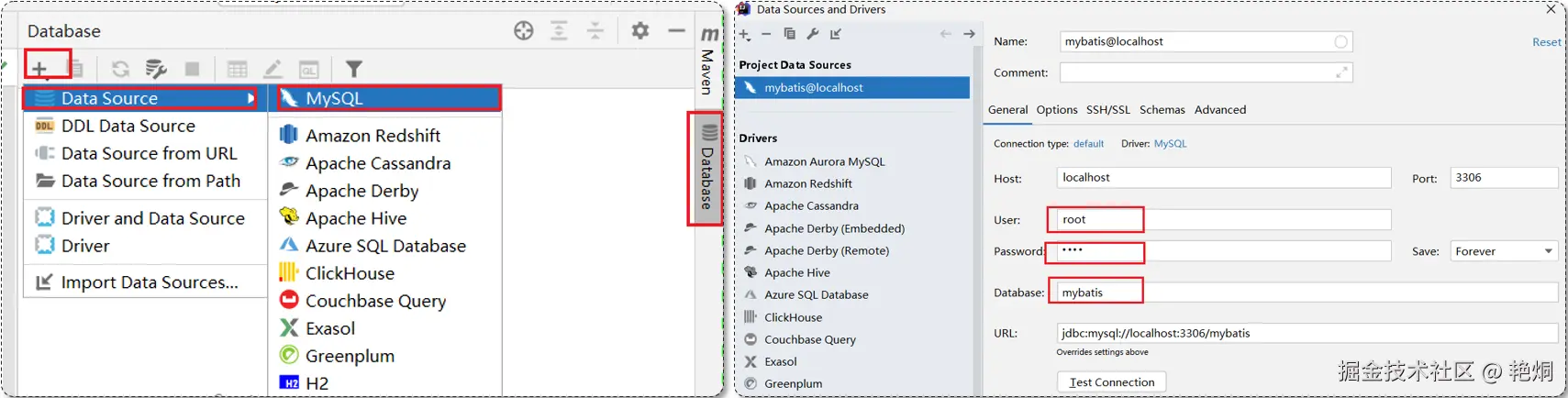Viewport: 1568px width, 398px height.
Task: Select Greenplum in submenu
Action: coord(386,356)
